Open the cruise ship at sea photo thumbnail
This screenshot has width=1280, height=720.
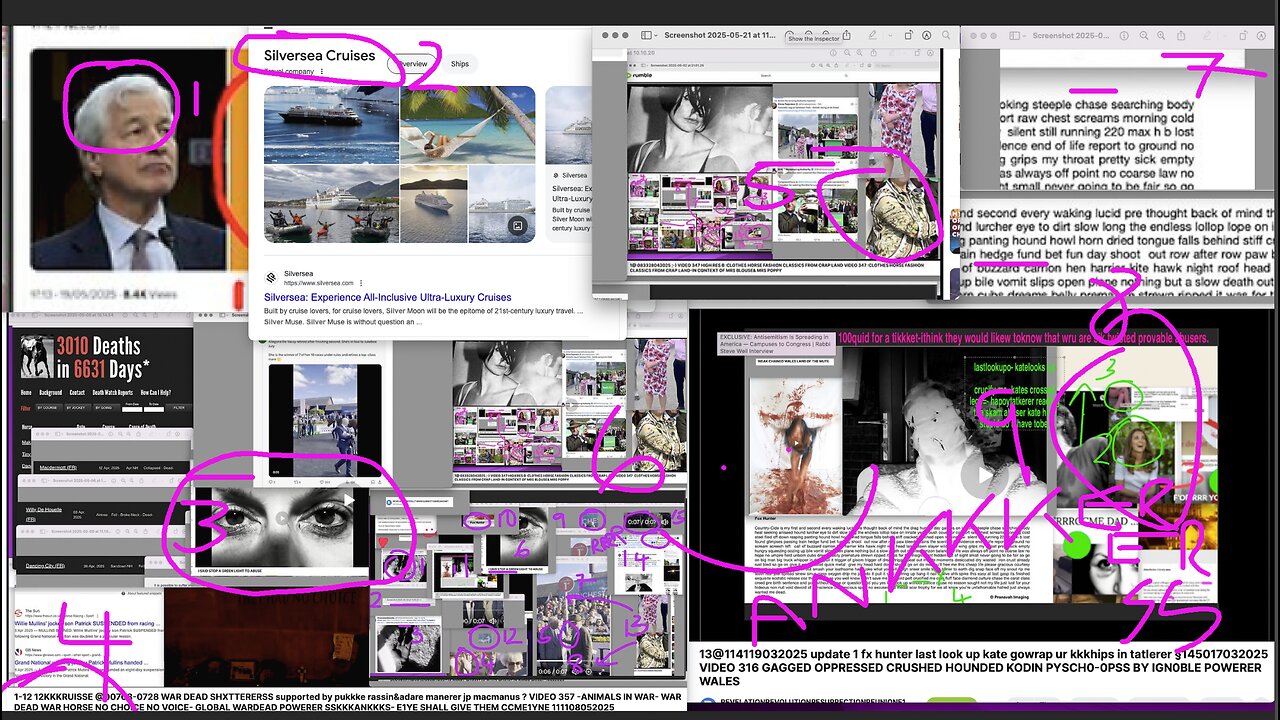coord(330,124)
